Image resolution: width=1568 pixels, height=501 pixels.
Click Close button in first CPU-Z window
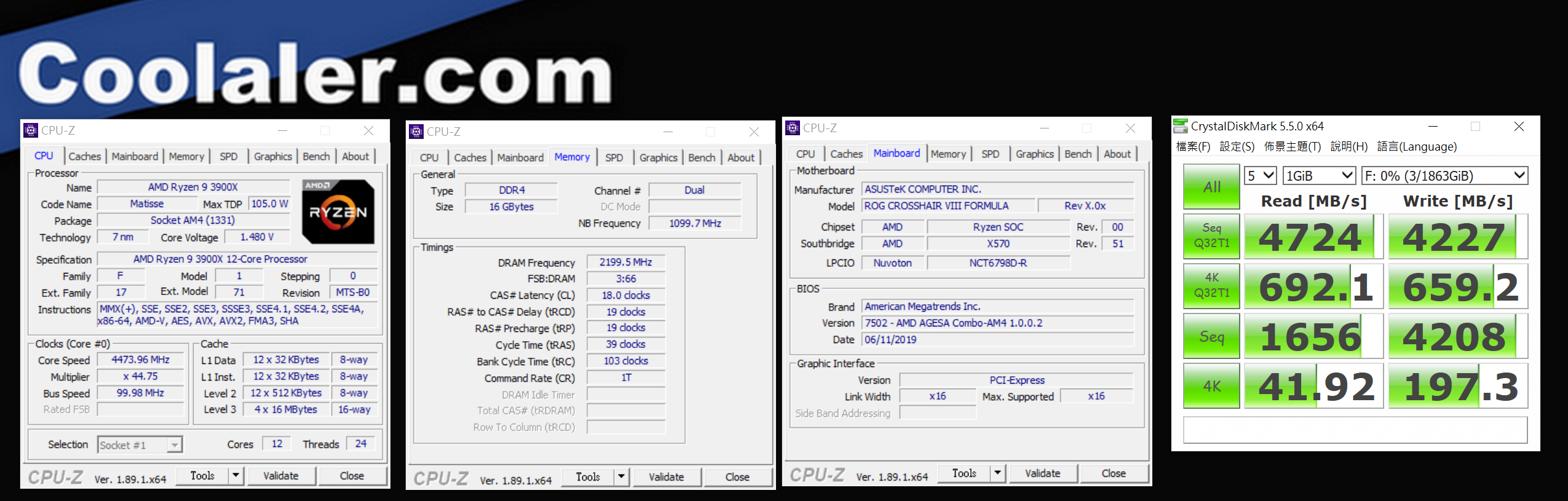(352, 475)
